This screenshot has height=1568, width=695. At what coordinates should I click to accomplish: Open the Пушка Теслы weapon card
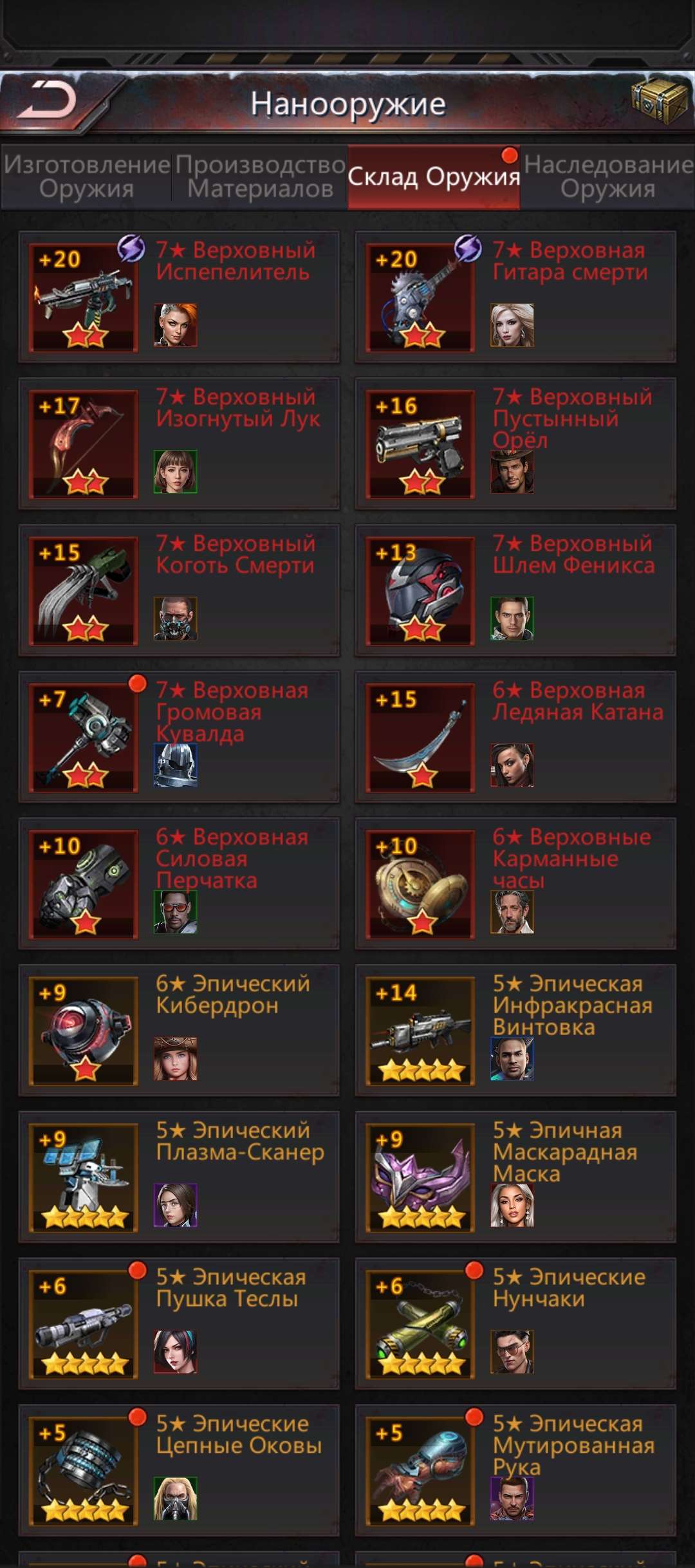pos(179,1324)
